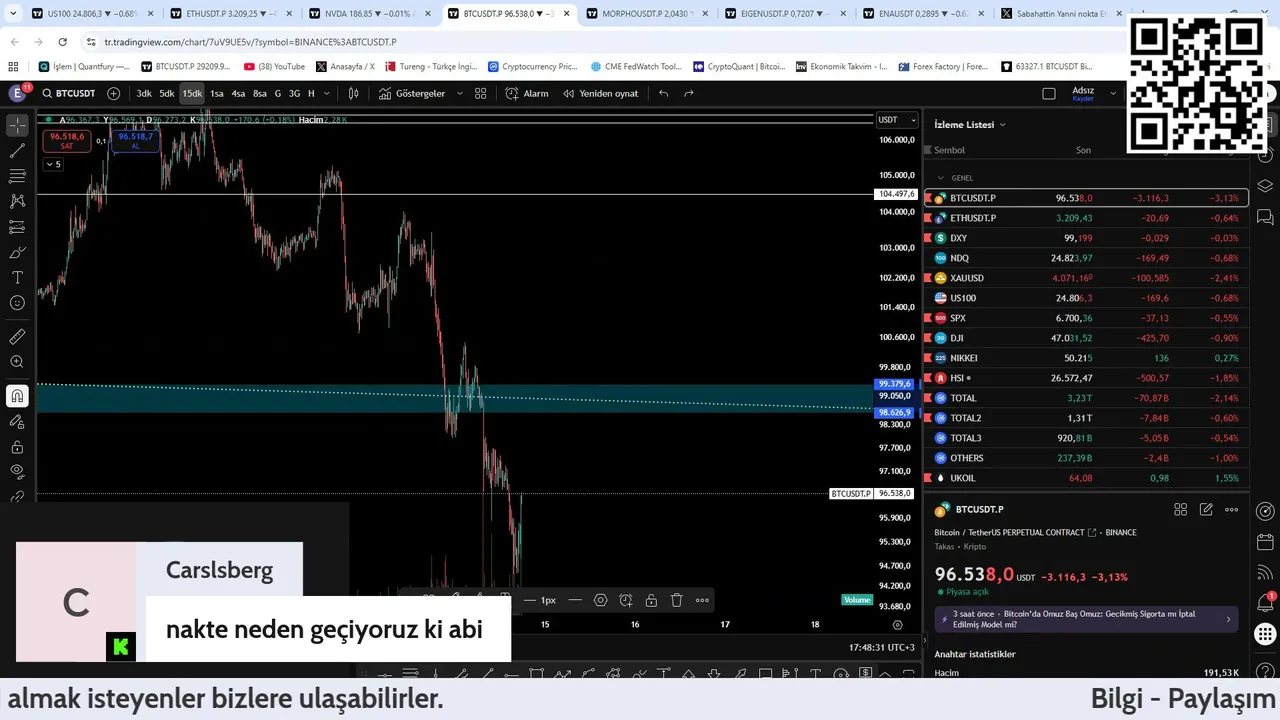This screenshot has height=720, width=1280.
Task: Redo the chart action
Action: [x=689, y=93]
